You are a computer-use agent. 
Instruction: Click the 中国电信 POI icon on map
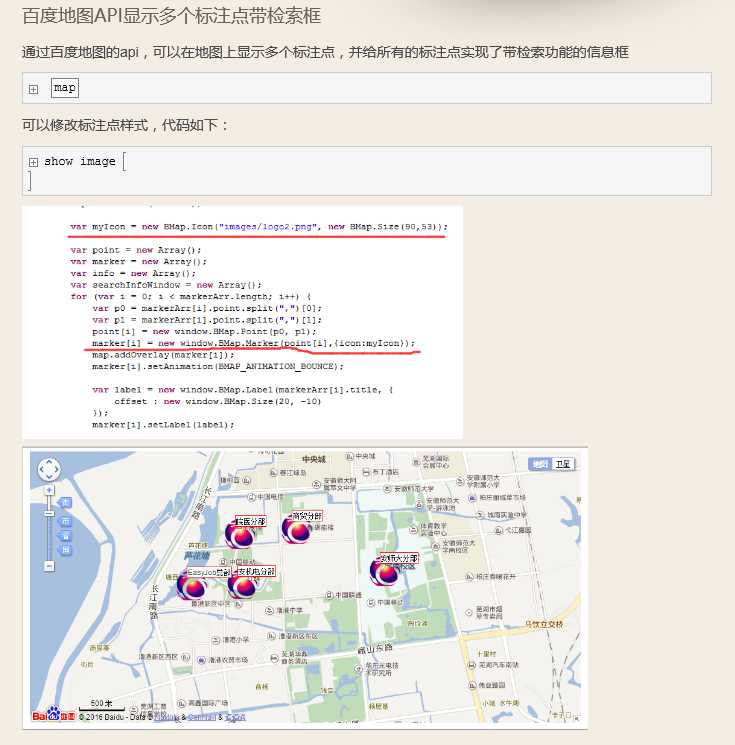click(252, 497)
